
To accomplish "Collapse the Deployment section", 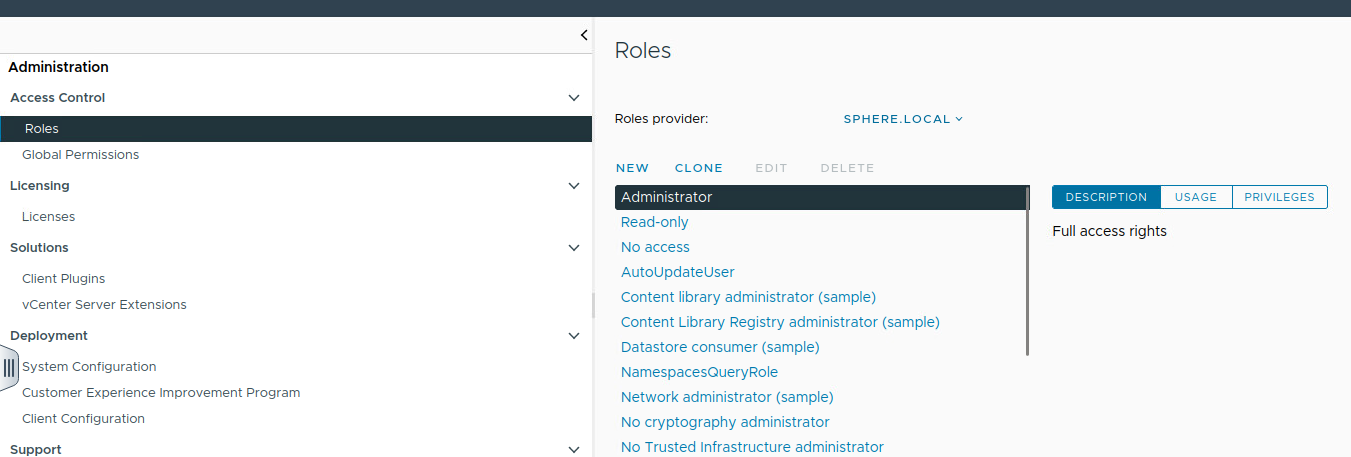I will coord(573,336).
